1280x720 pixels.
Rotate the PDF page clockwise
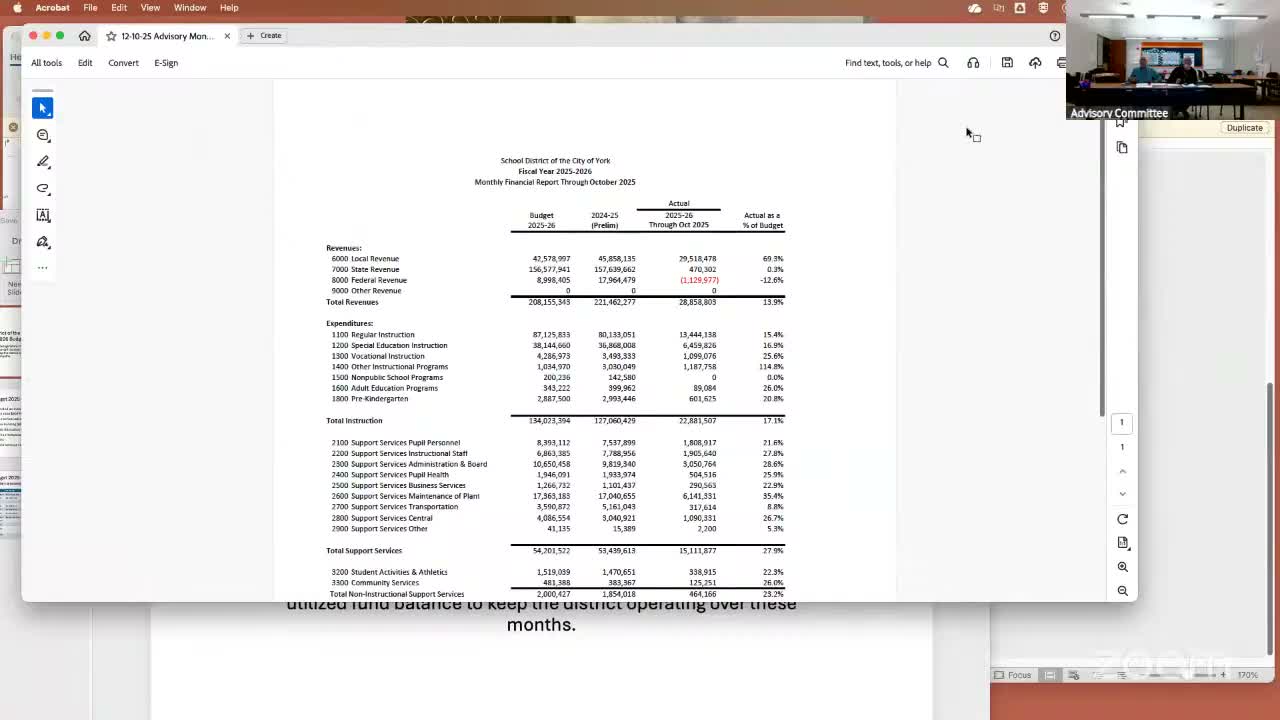[1122, 518]
